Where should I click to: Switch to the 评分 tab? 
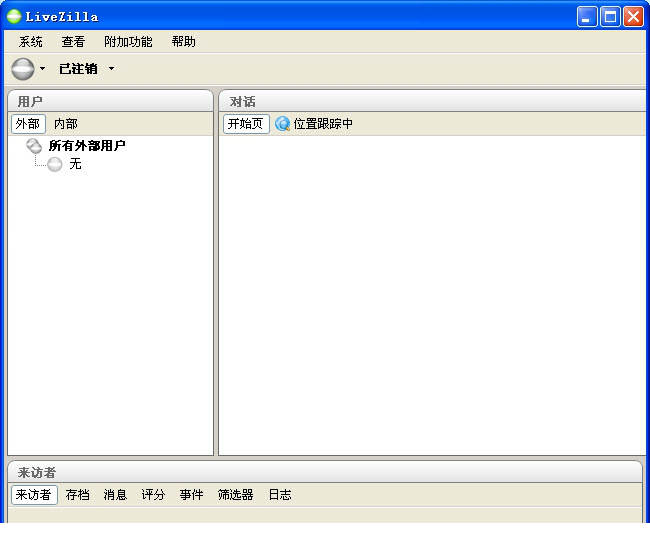pyautogui.click(x=153, y=495)
